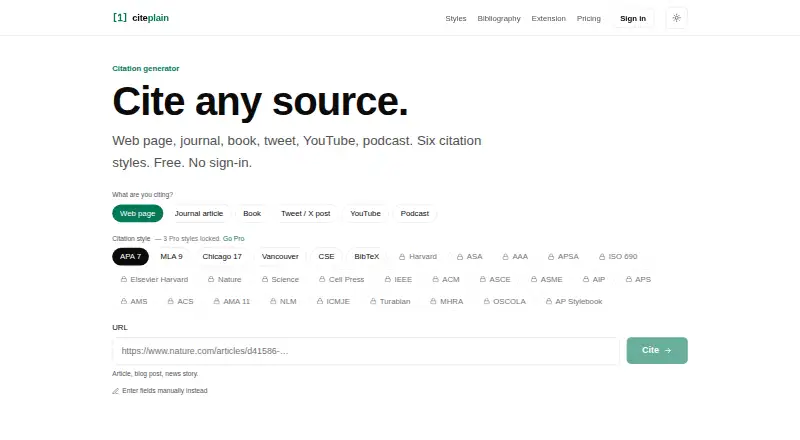Image resolution: width=800 pixels, height=440 pixels.
Task: Select YouTube source type
Action: click(x=365, y=213)
